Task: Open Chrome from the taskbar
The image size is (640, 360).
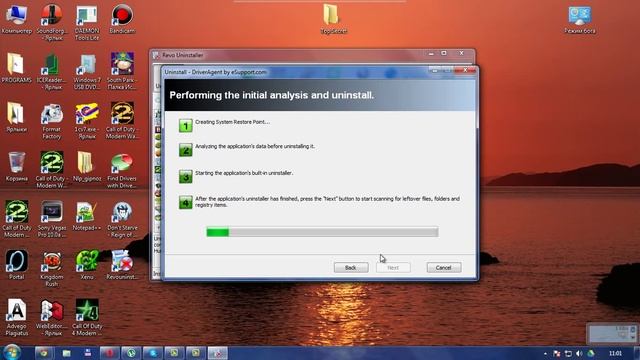Action: (x=44, y=353)
